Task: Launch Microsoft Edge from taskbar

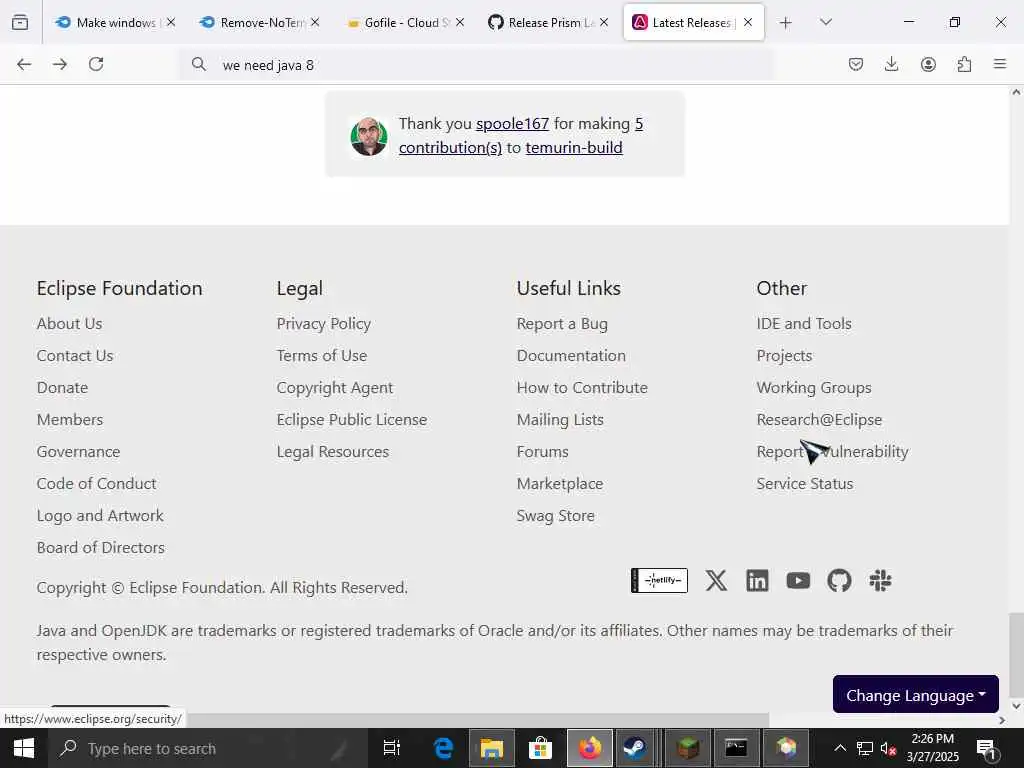Action: 443,748
